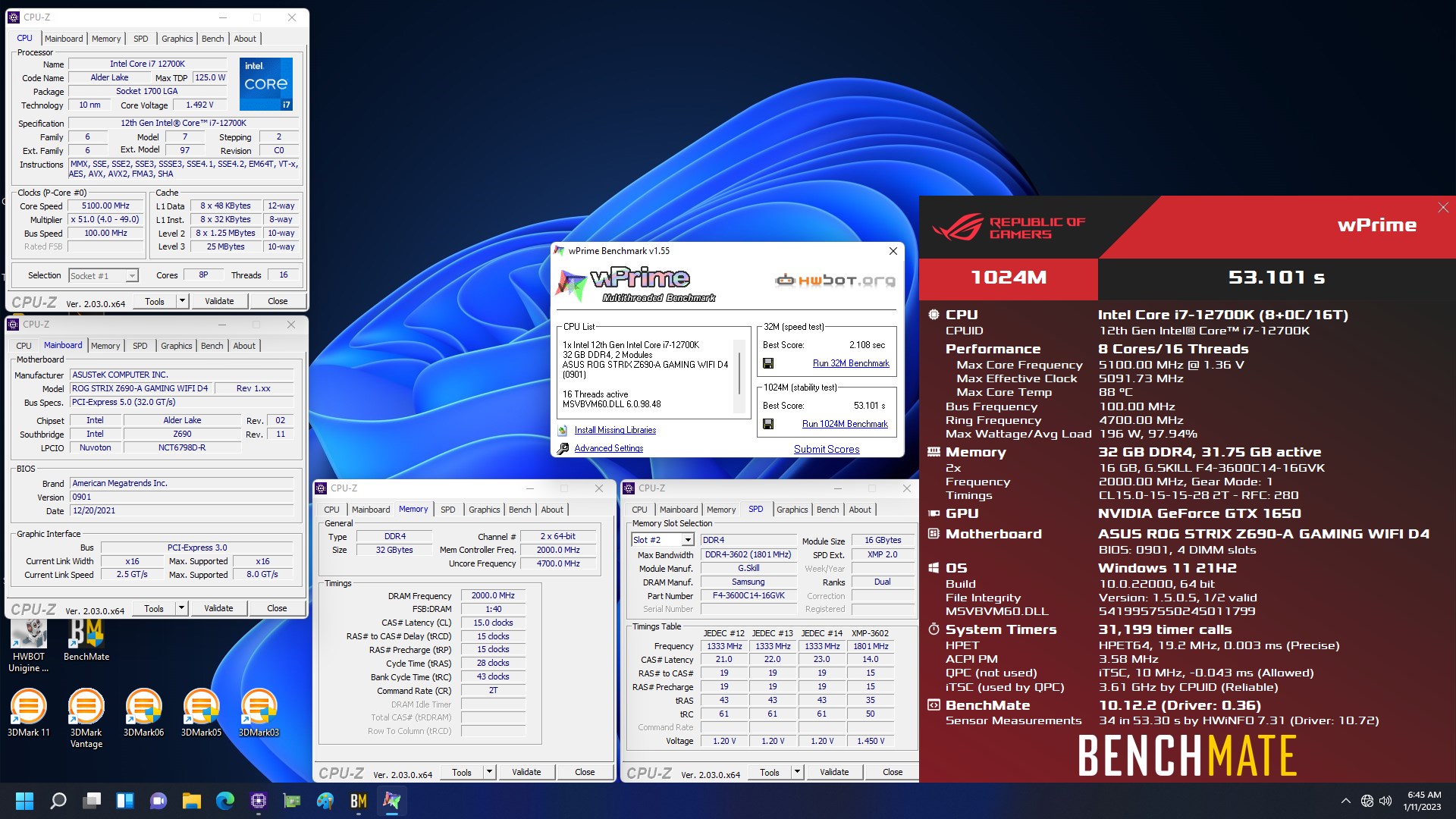Launch the 3DMark06 desktop icon
Screen dimensions: 1456x819
[144, 713]
